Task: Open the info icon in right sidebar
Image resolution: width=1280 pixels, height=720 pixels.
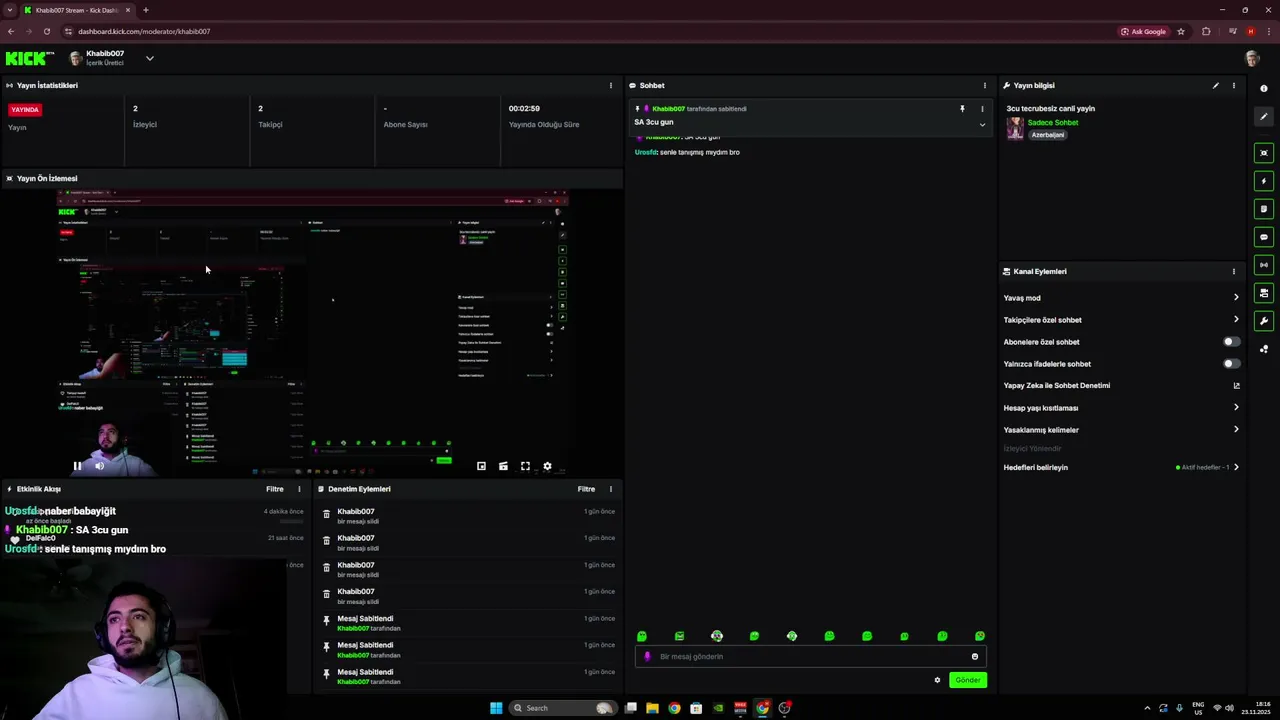Action: click(1264, 88)
